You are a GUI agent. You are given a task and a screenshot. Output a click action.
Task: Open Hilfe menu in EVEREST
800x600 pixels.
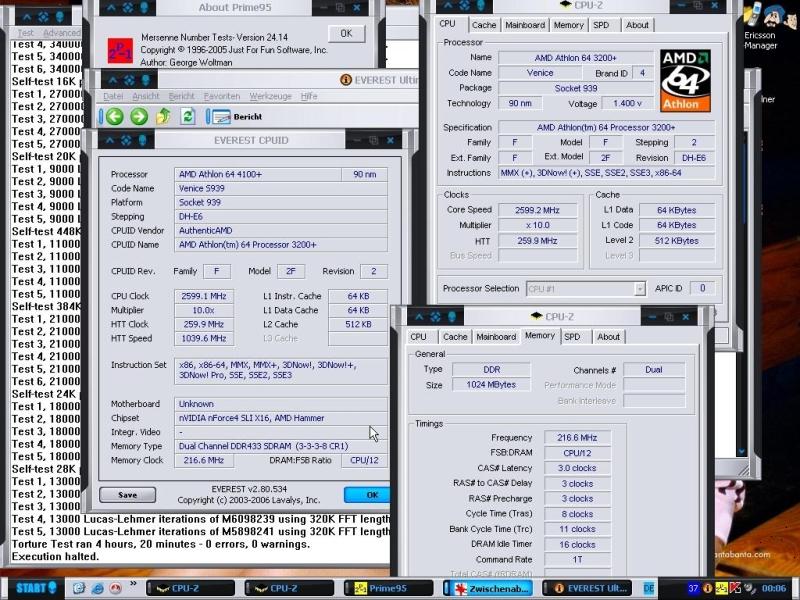309,96
